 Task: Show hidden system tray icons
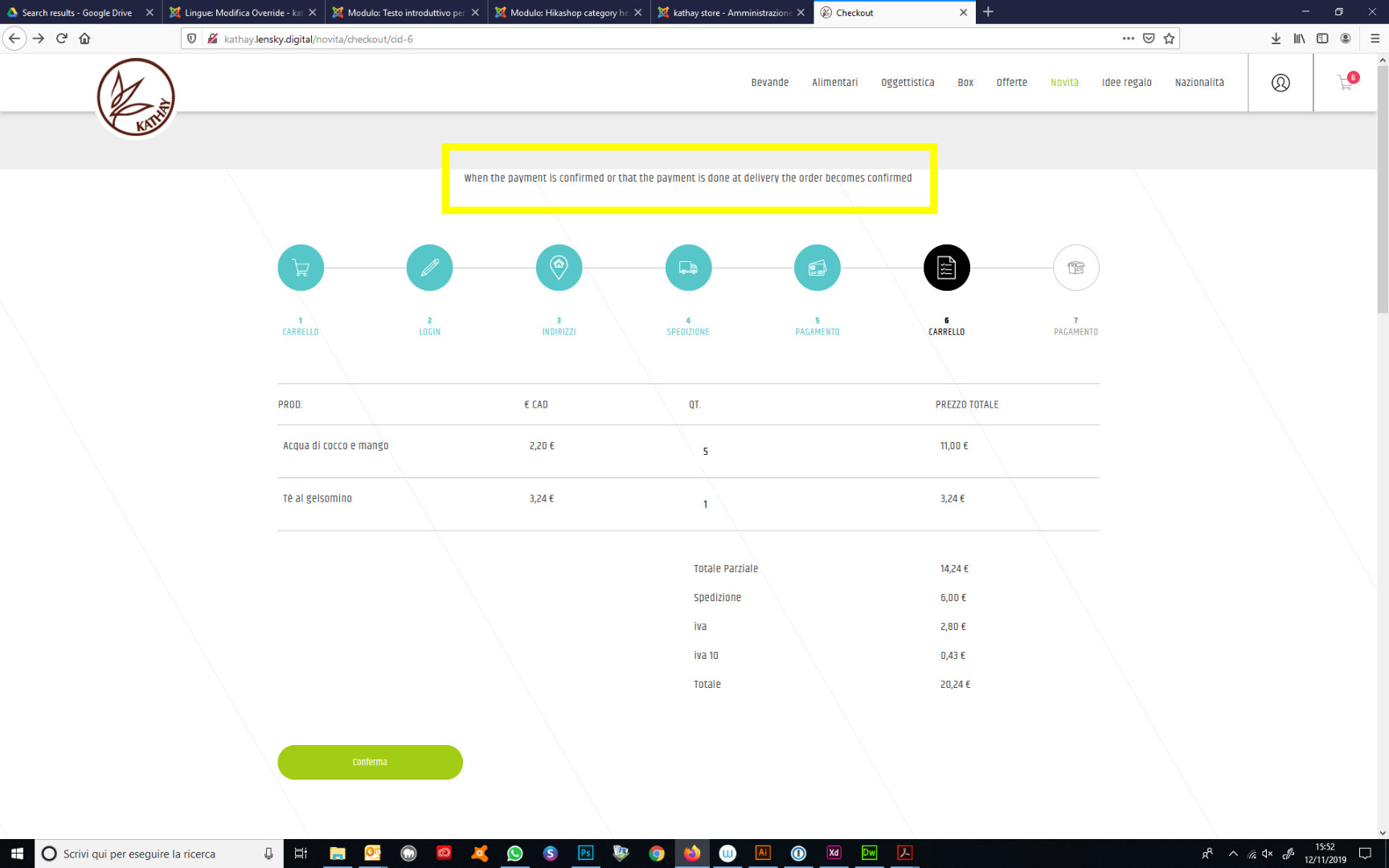tap(1233, 854)
